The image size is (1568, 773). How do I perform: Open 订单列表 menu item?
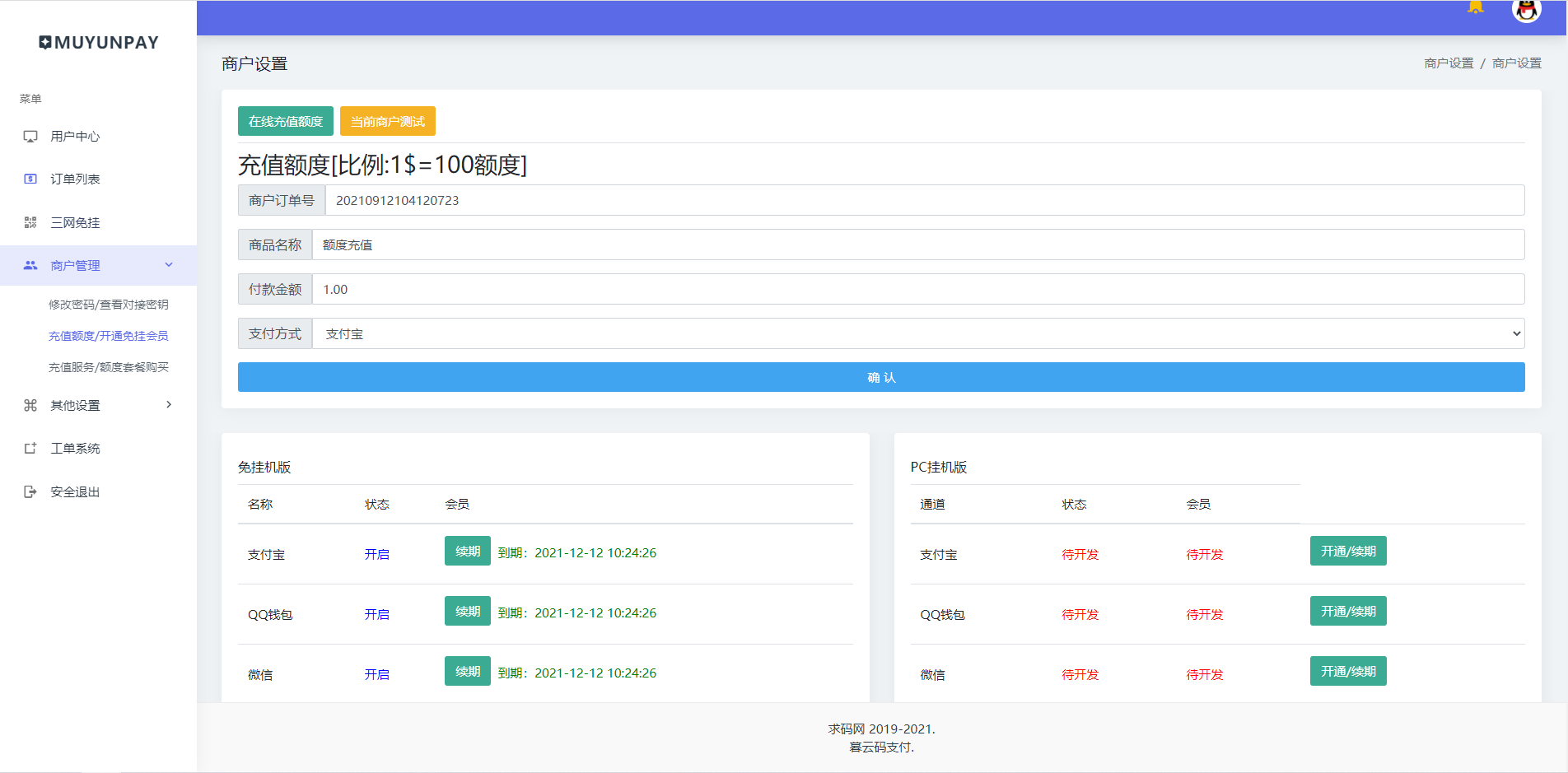tap(75, 179)
